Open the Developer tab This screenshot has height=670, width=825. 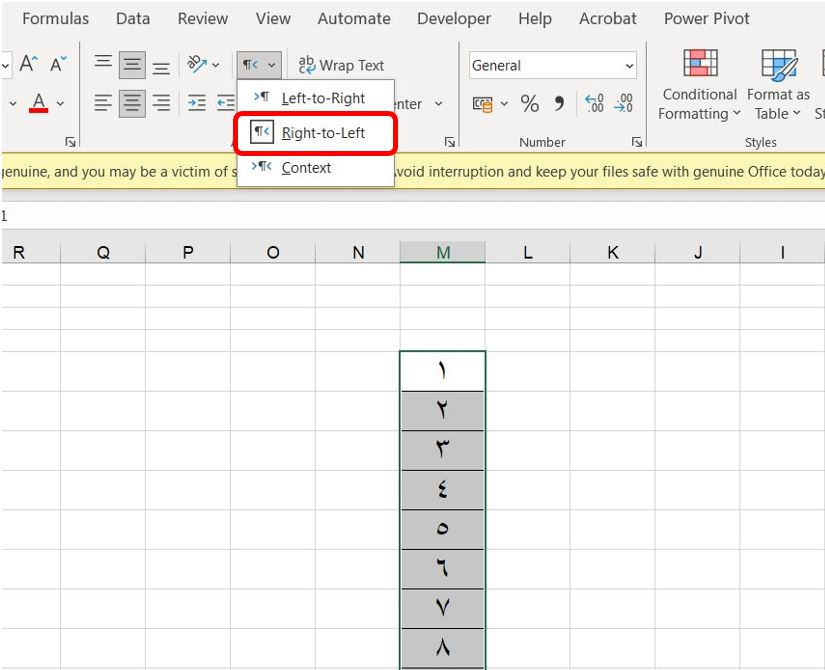pos(454,18)
